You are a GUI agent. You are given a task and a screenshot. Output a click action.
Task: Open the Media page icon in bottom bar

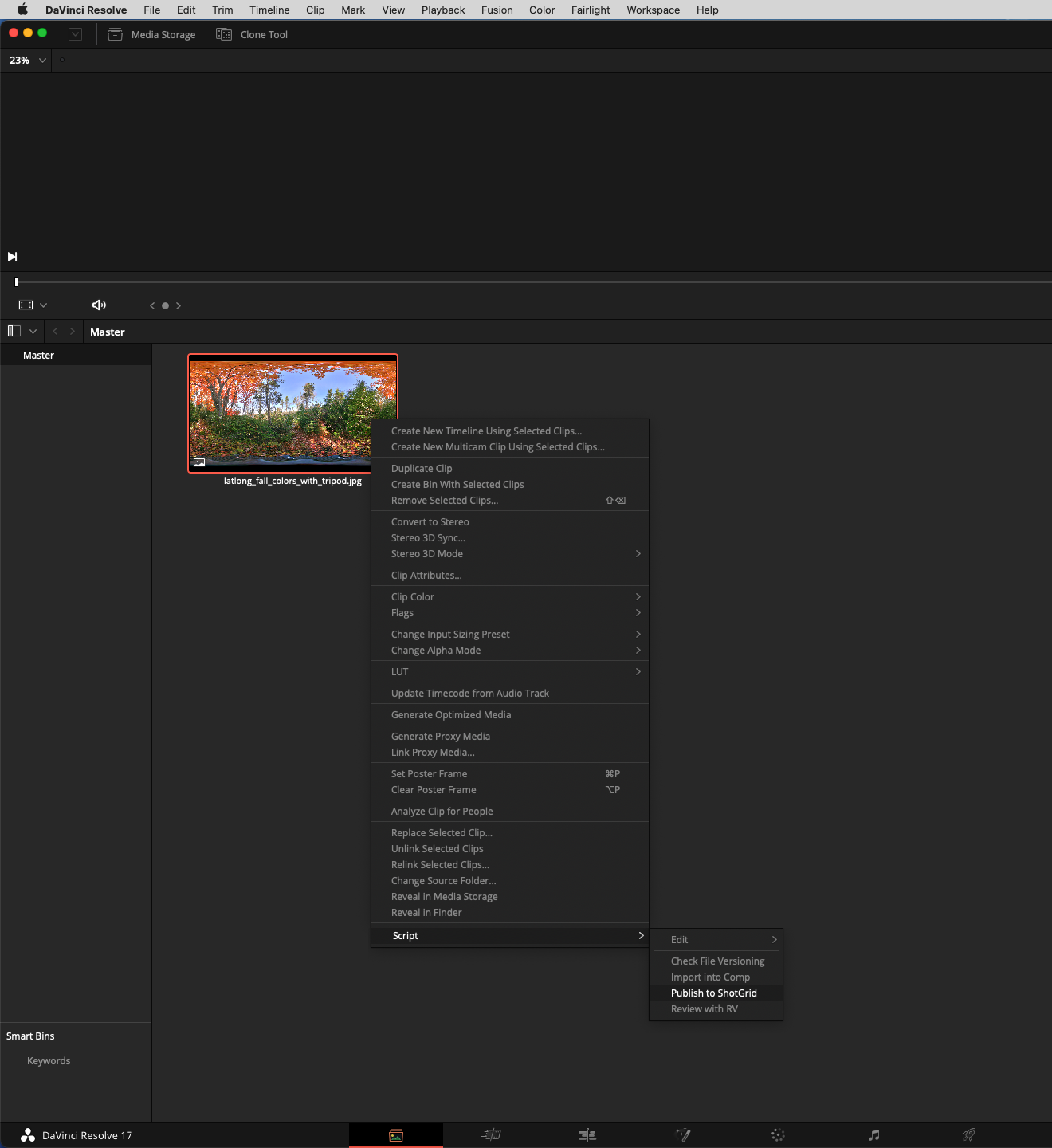click(x=396, y=1135)
